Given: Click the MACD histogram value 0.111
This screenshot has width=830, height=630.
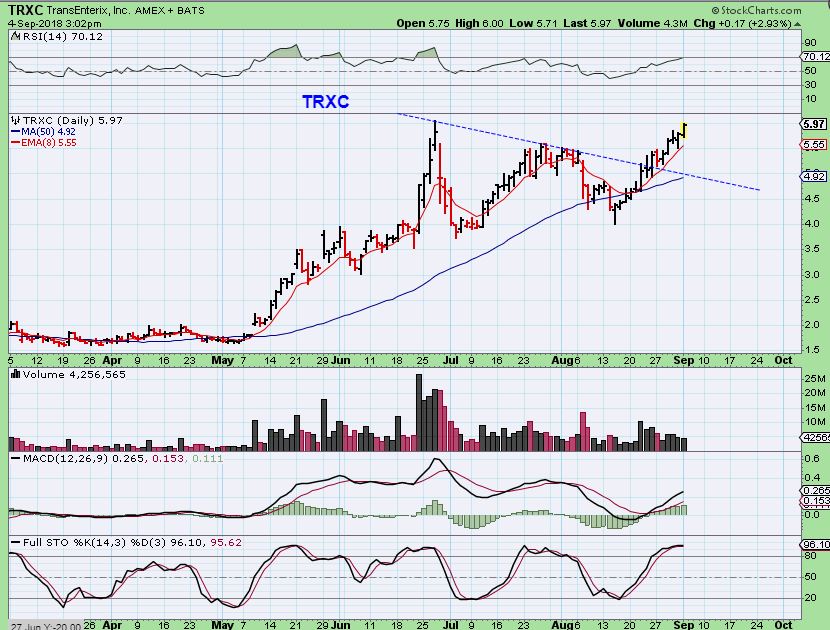Looking at the screenshot, I should pyautogui.click(x=208, y=458).
